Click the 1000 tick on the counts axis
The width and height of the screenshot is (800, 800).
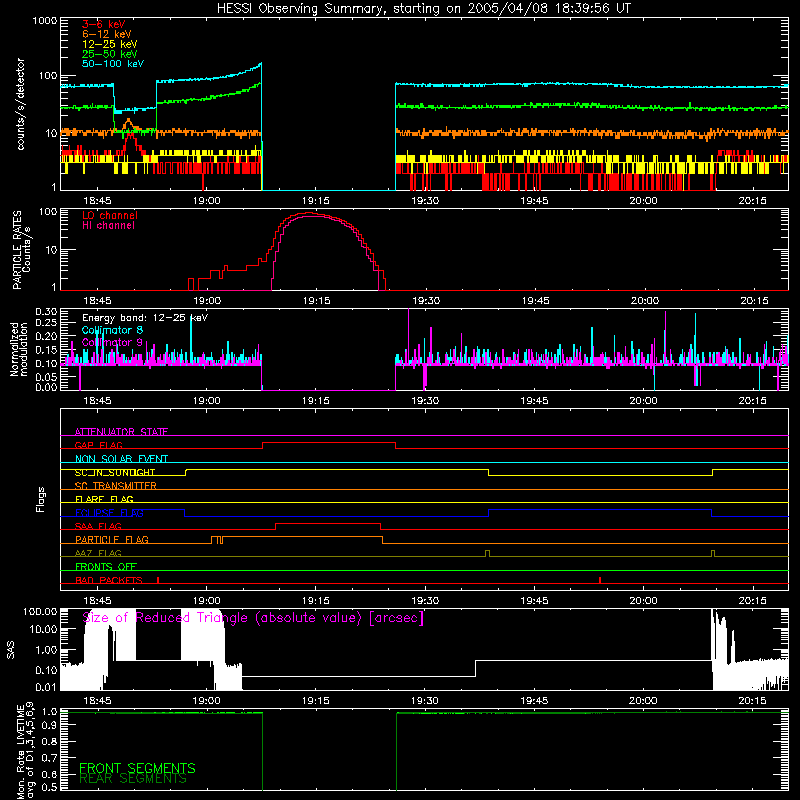pyautogui.click(x=45, y=21)
